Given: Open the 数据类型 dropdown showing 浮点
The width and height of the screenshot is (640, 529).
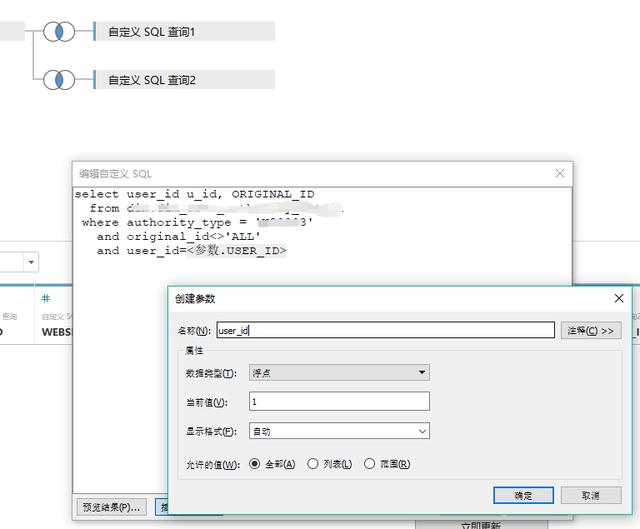Looking at the screenshot, I should (x=339, y=373).
